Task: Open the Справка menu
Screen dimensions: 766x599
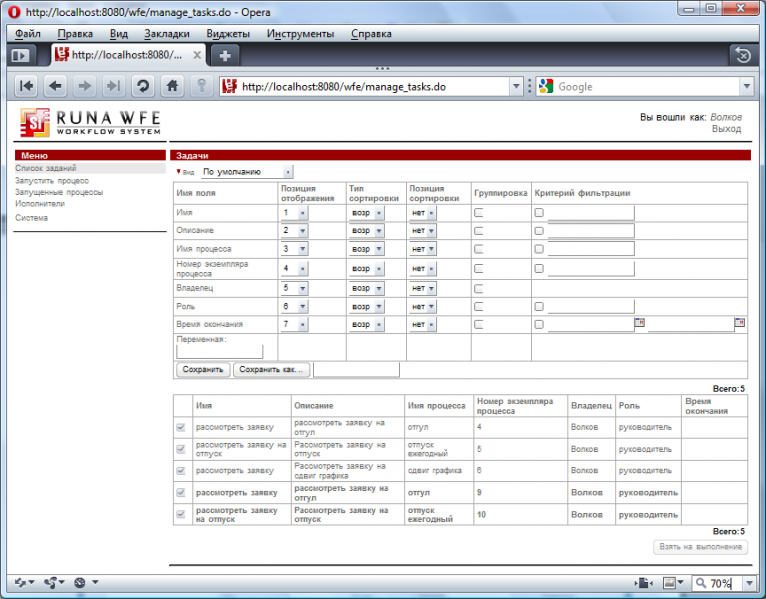Action: tap(371, 34)
